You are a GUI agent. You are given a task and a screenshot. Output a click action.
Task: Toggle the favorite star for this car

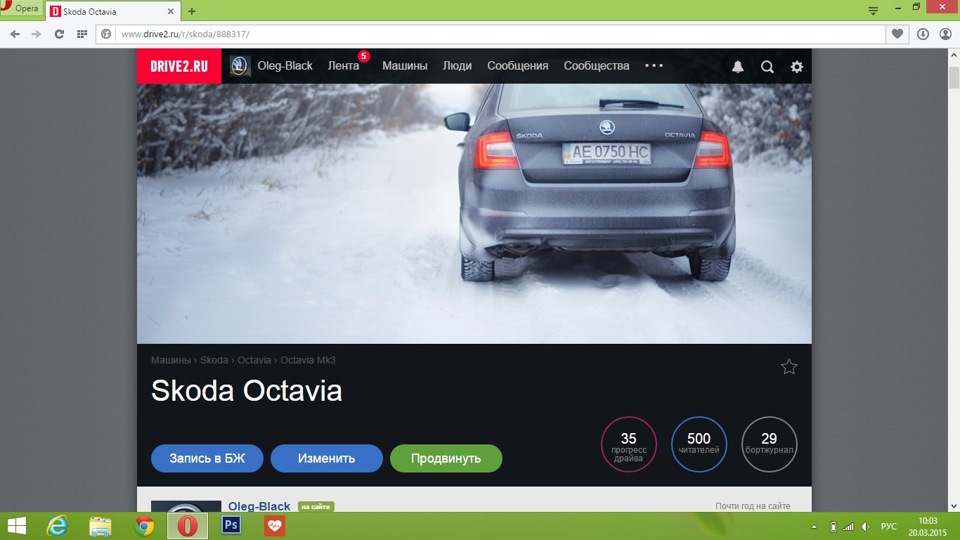(789, 367)
